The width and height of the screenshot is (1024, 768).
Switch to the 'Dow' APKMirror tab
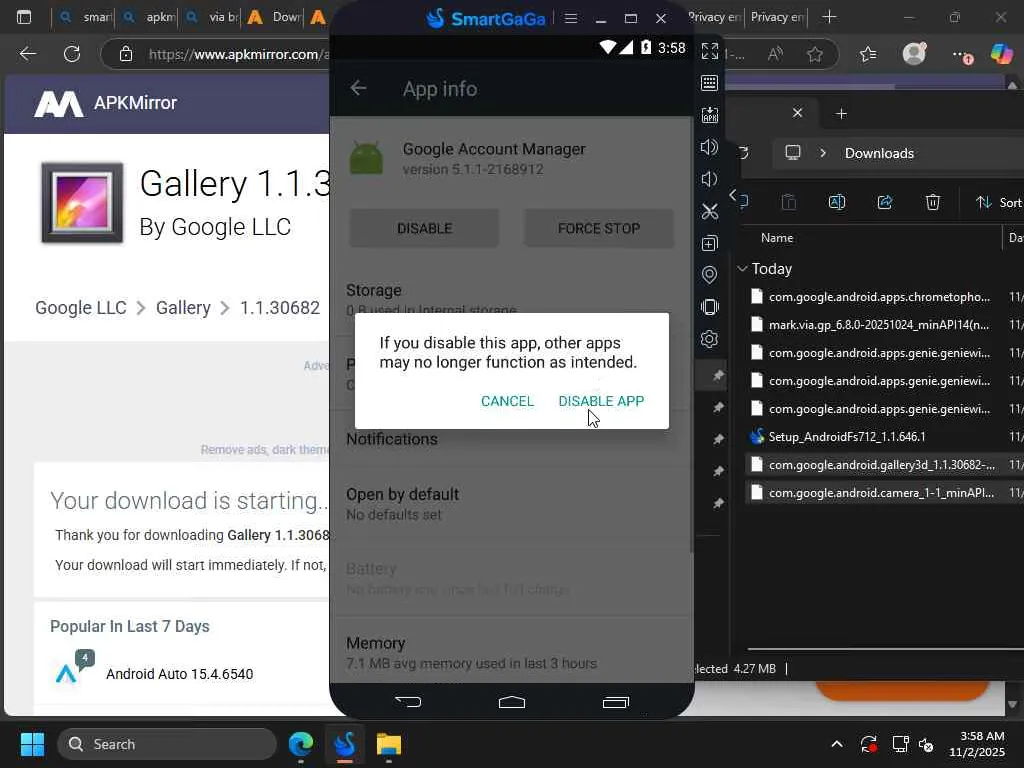click(273, 18)
